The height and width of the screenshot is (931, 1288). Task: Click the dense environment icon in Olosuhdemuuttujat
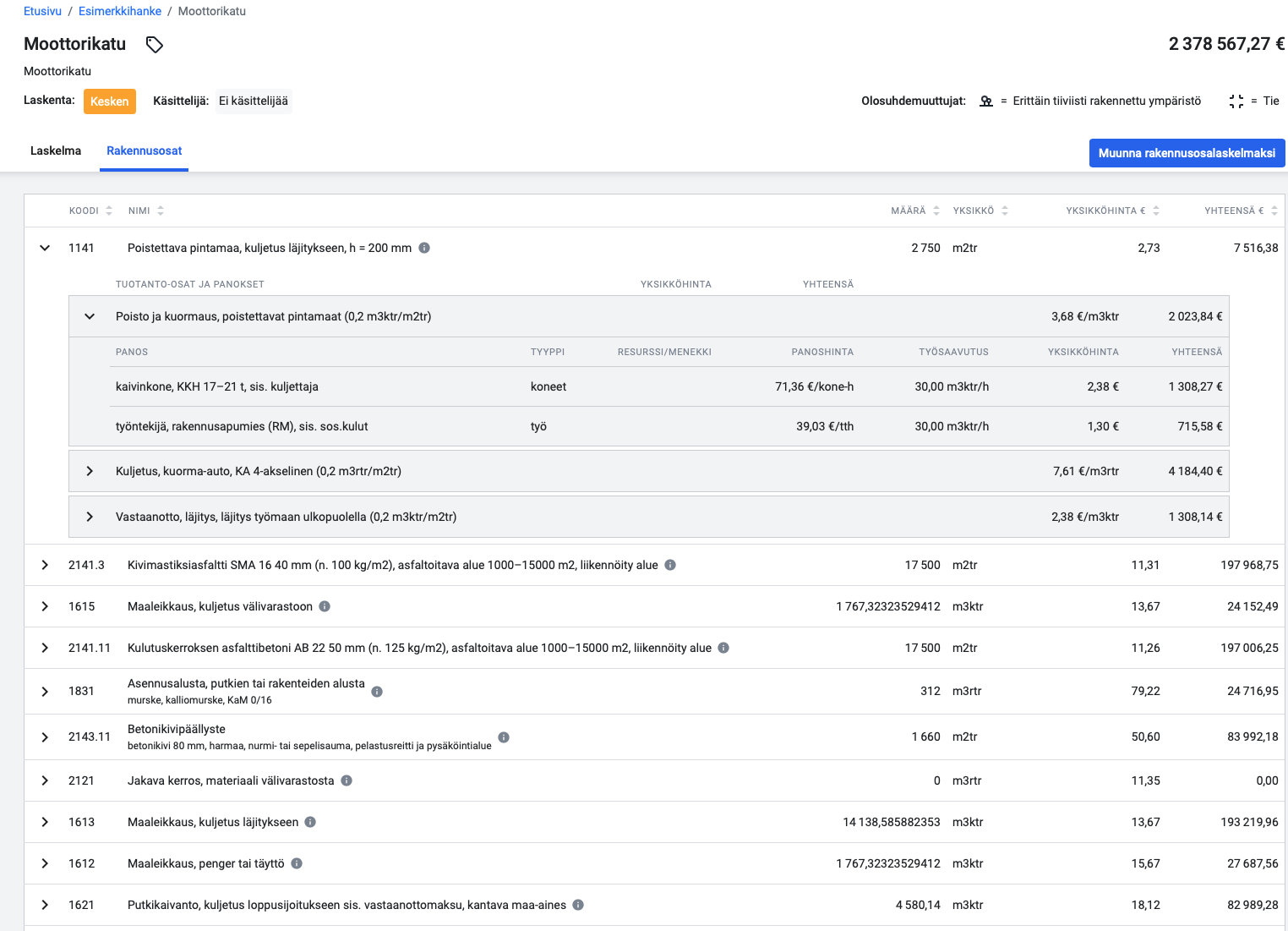coord(986,101)
